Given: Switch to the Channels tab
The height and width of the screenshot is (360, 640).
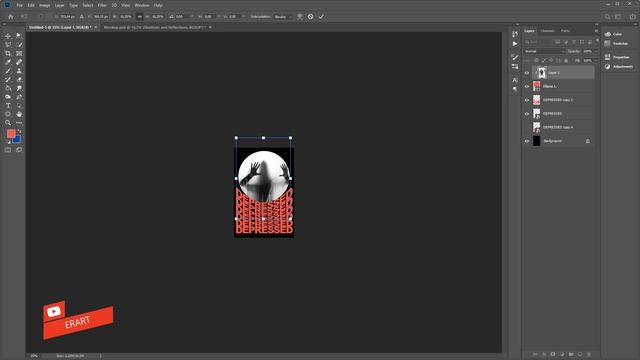Looking at the screenshot, I should pyautogui.click(x=547, y=31).
